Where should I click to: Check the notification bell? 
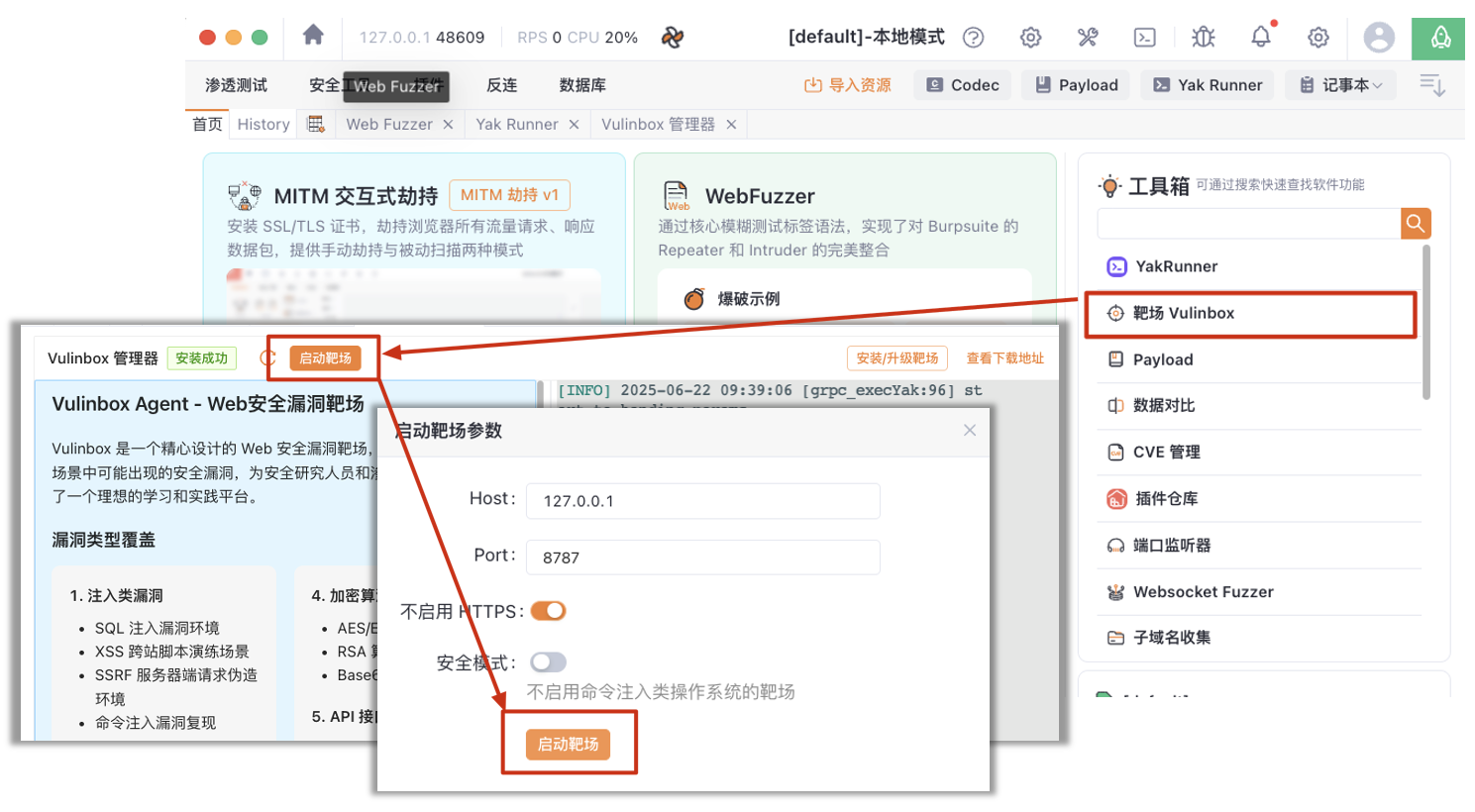click(x=1261, y=37)
